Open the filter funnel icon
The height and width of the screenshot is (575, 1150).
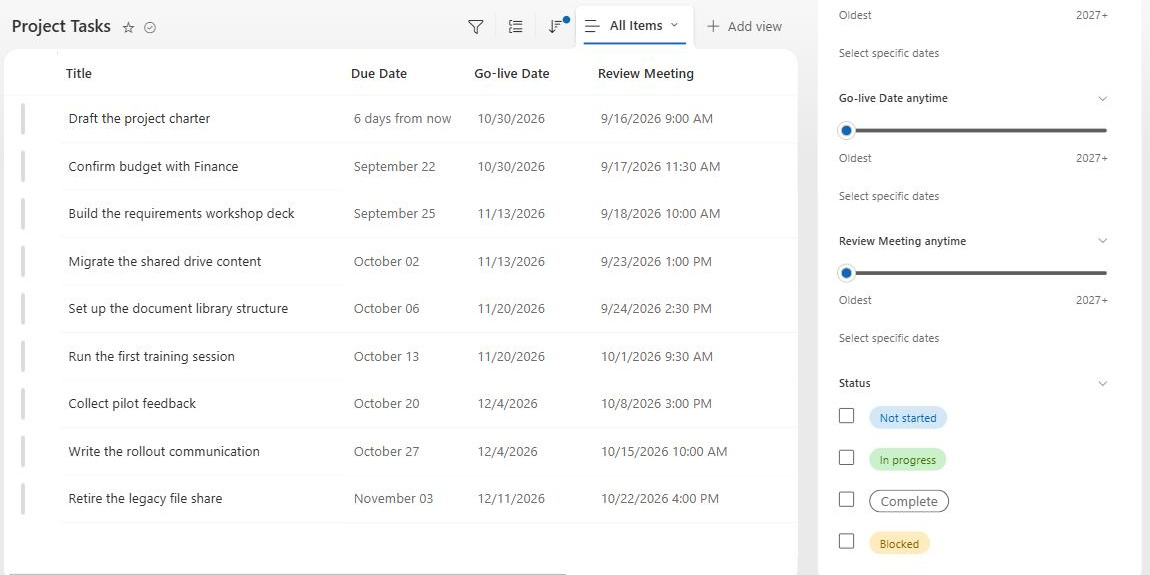pos(475,27)
